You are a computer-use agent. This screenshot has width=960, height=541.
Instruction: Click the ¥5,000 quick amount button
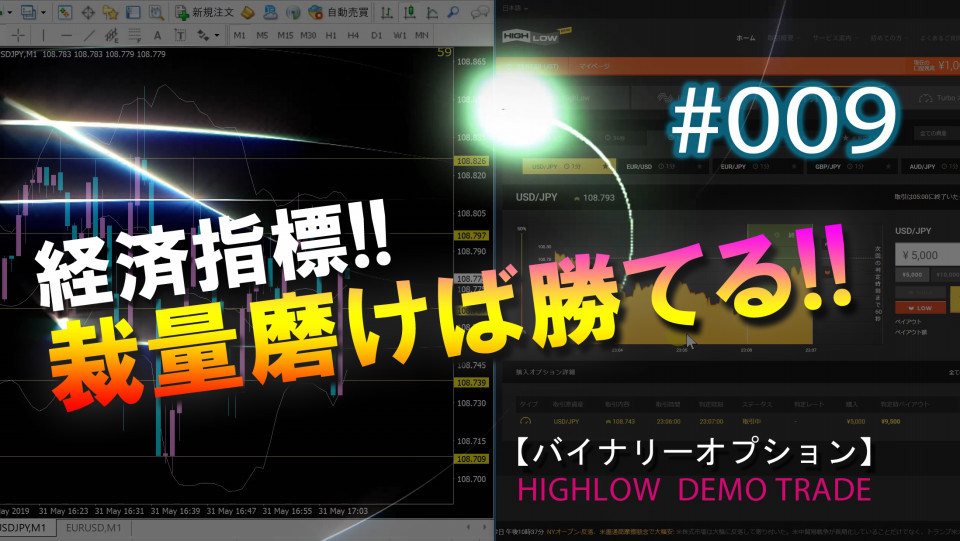(x=912, y=275)
